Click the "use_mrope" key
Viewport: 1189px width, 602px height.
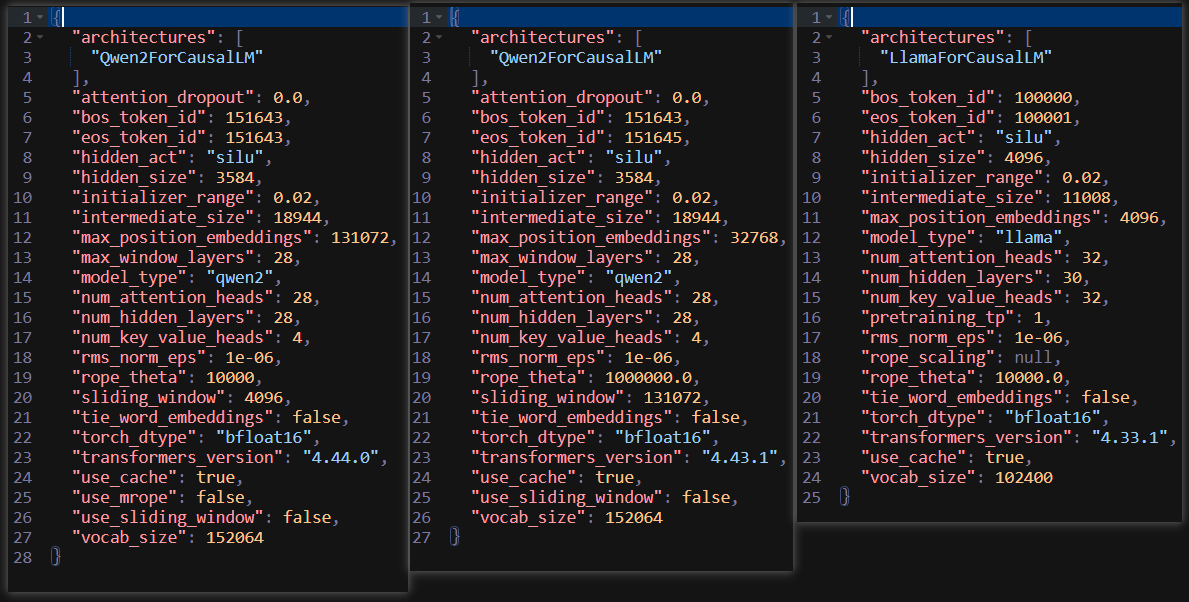[x=125, y=497]
